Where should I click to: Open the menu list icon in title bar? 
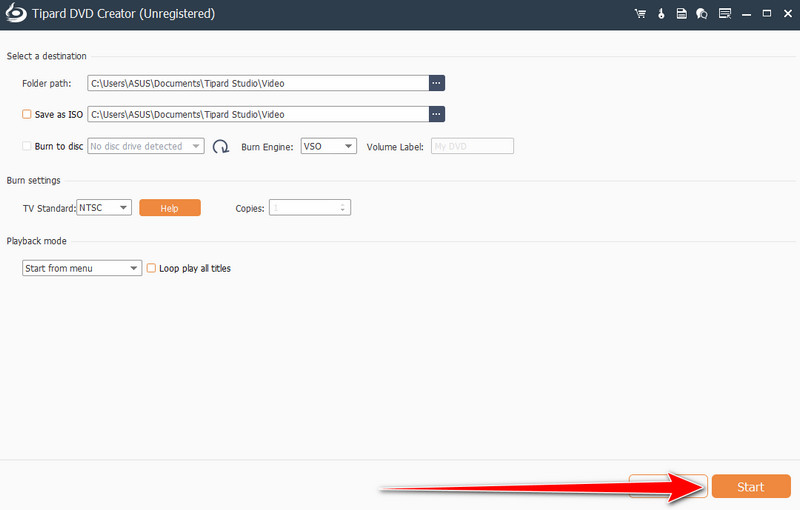pos(724,14)
